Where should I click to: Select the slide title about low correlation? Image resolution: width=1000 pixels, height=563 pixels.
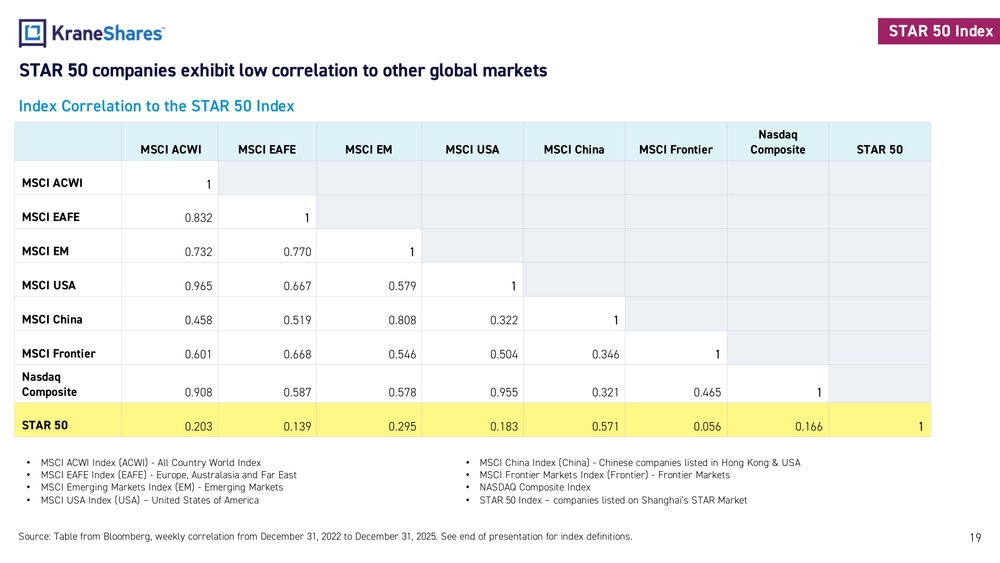pyautogui.click(x=283, y=71)
